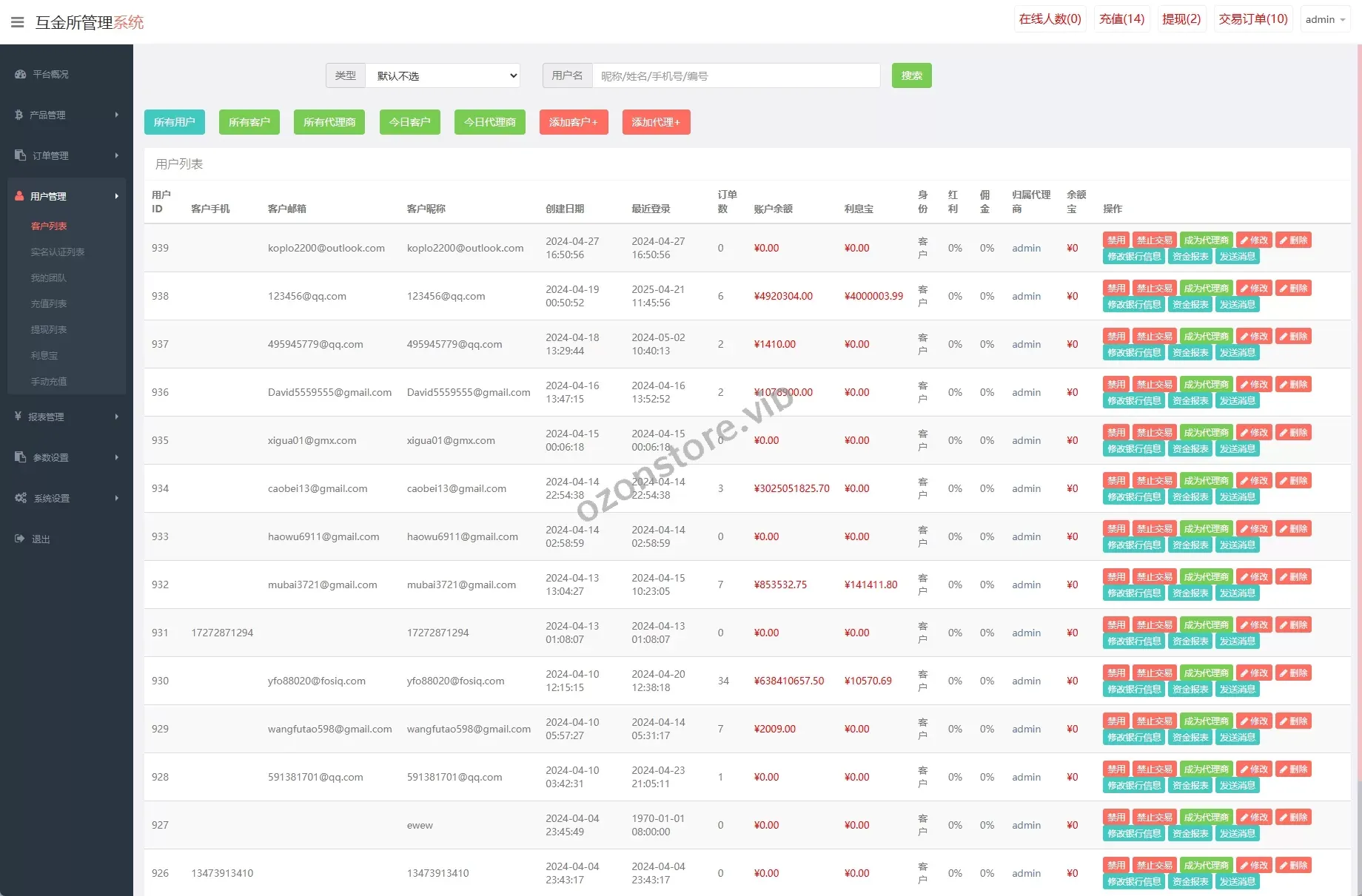Expand the 产品管理 submenu arrow
This screenshot has width=1362, height=896.
point(117,115)
